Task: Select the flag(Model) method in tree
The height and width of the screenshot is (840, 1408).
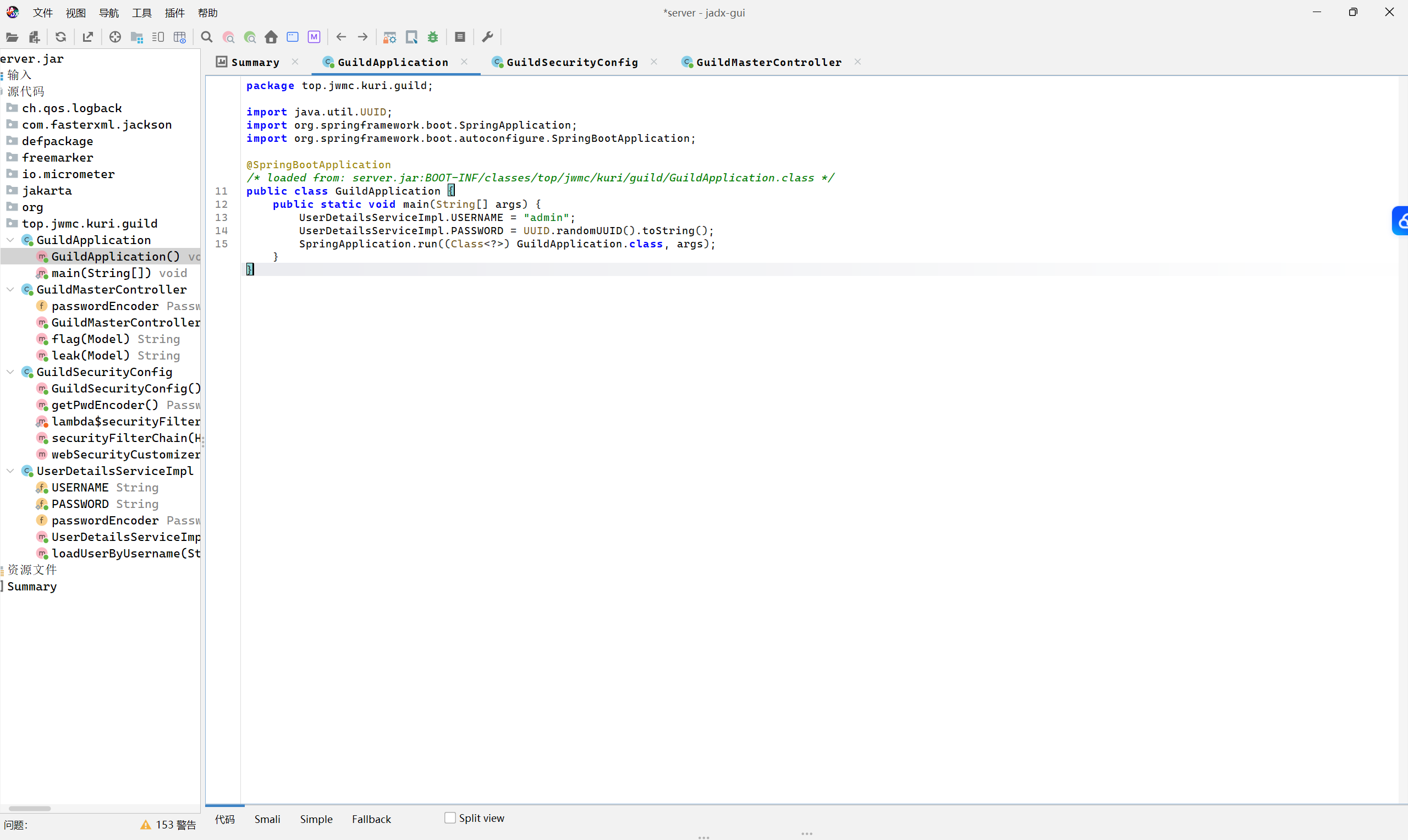Action: (x=91, y=339)
